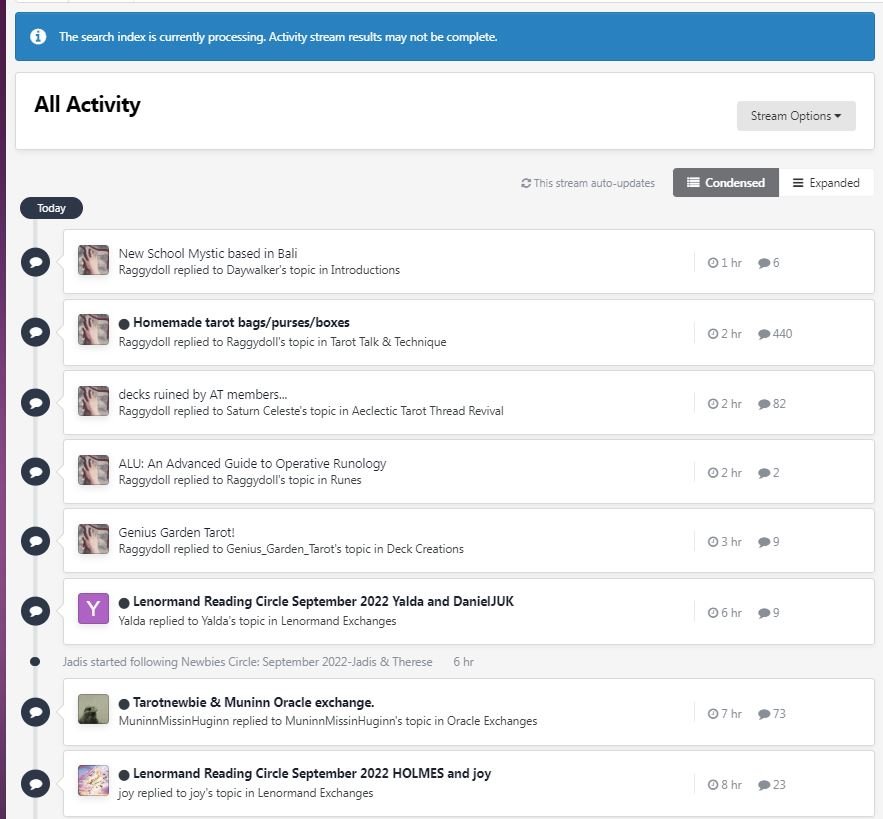Click the purple Y avatar for Yalda
883x819 pixels.
tap(93, 609)
